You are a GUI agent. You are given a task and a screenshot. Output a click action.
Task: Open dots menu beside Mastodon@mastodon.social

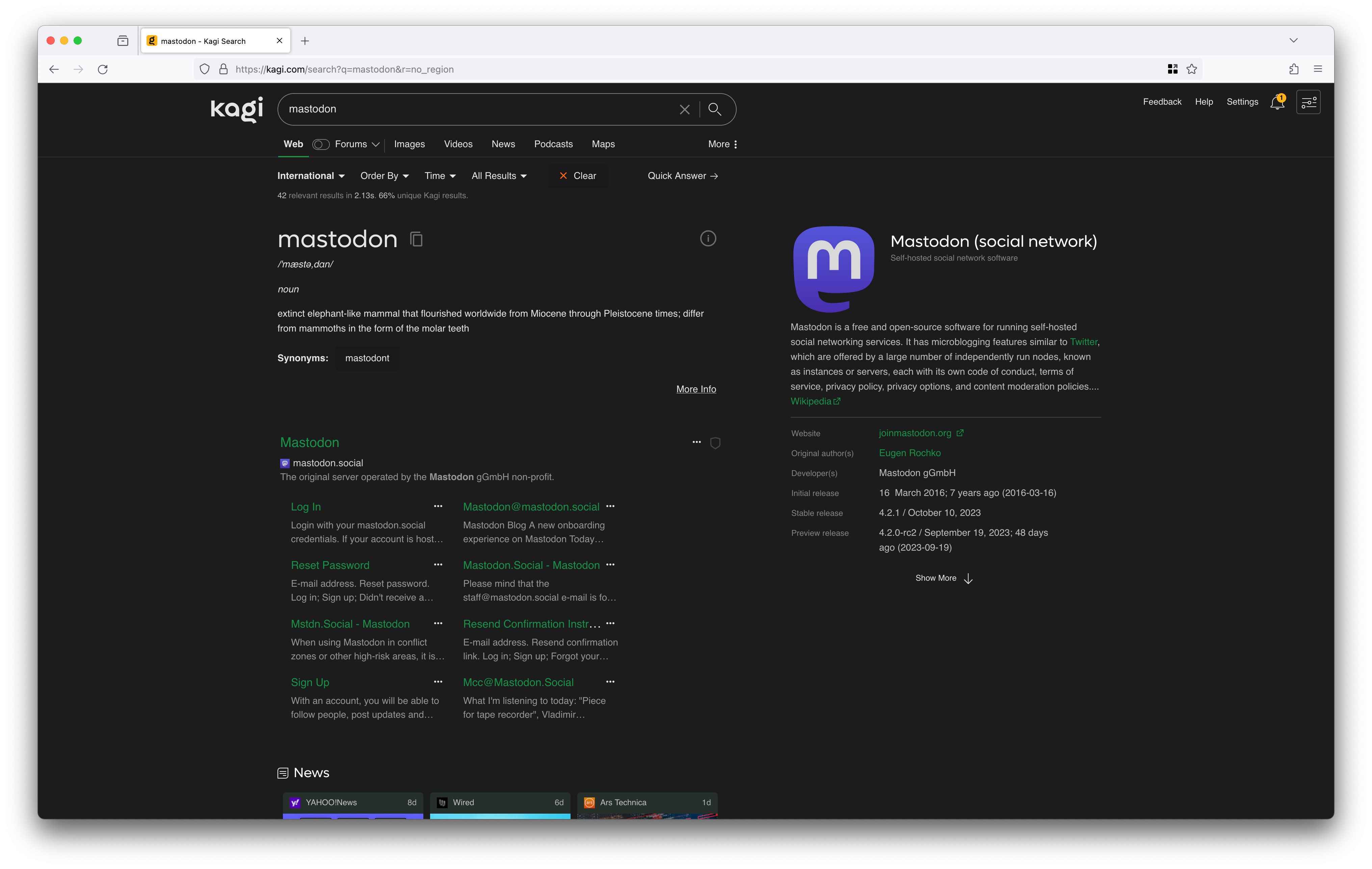(610, 506)
